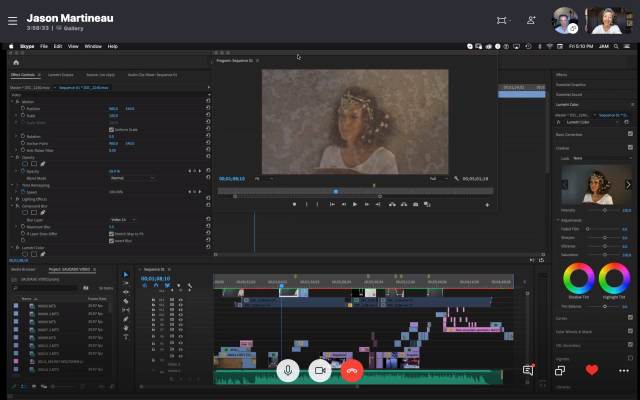Send a heart reaction in the call
Screen dimensions: 640x400
click(592, 370)
